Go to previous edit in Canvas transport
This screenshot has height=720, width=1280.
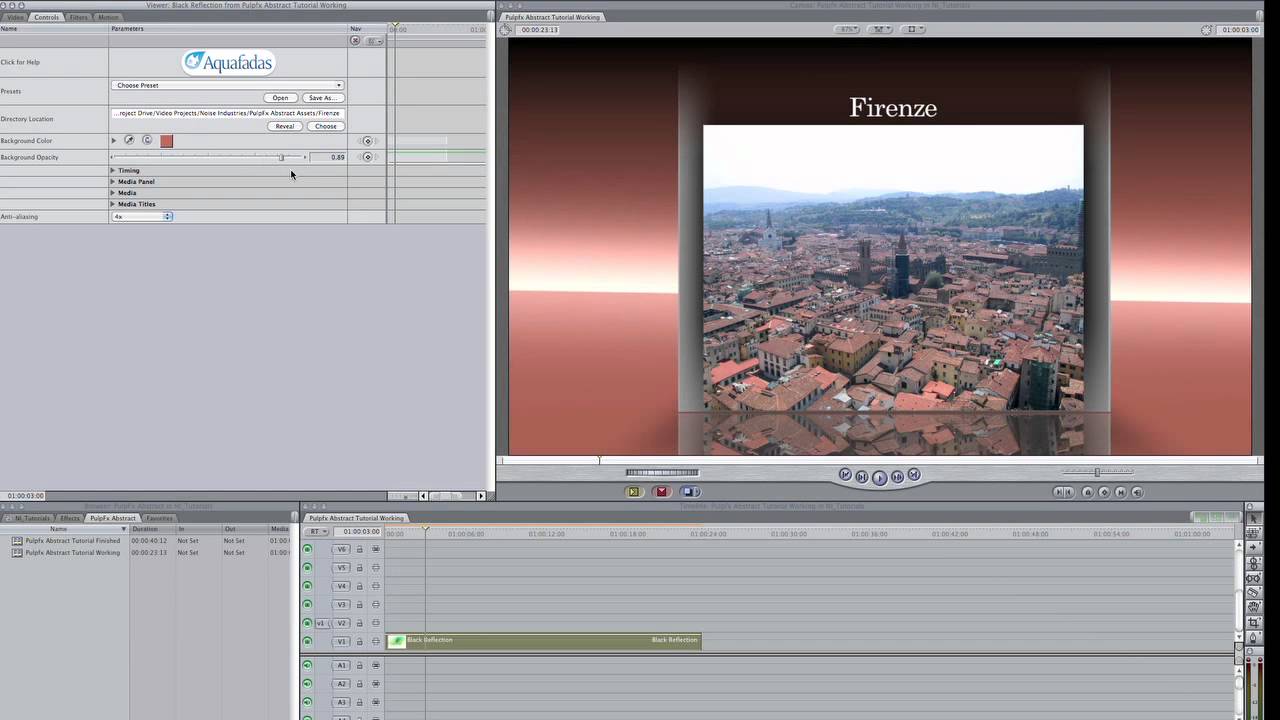click(x=845, y=475)
